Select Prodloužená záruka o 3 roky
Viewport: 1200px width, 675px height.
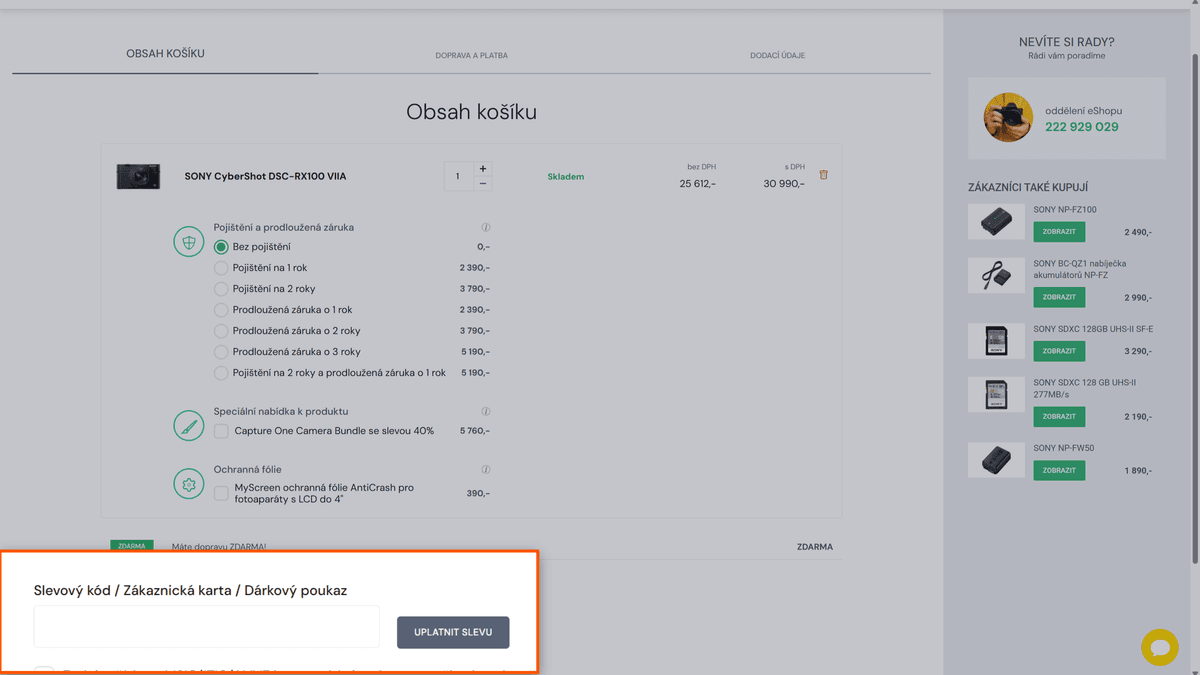point(221,352)
